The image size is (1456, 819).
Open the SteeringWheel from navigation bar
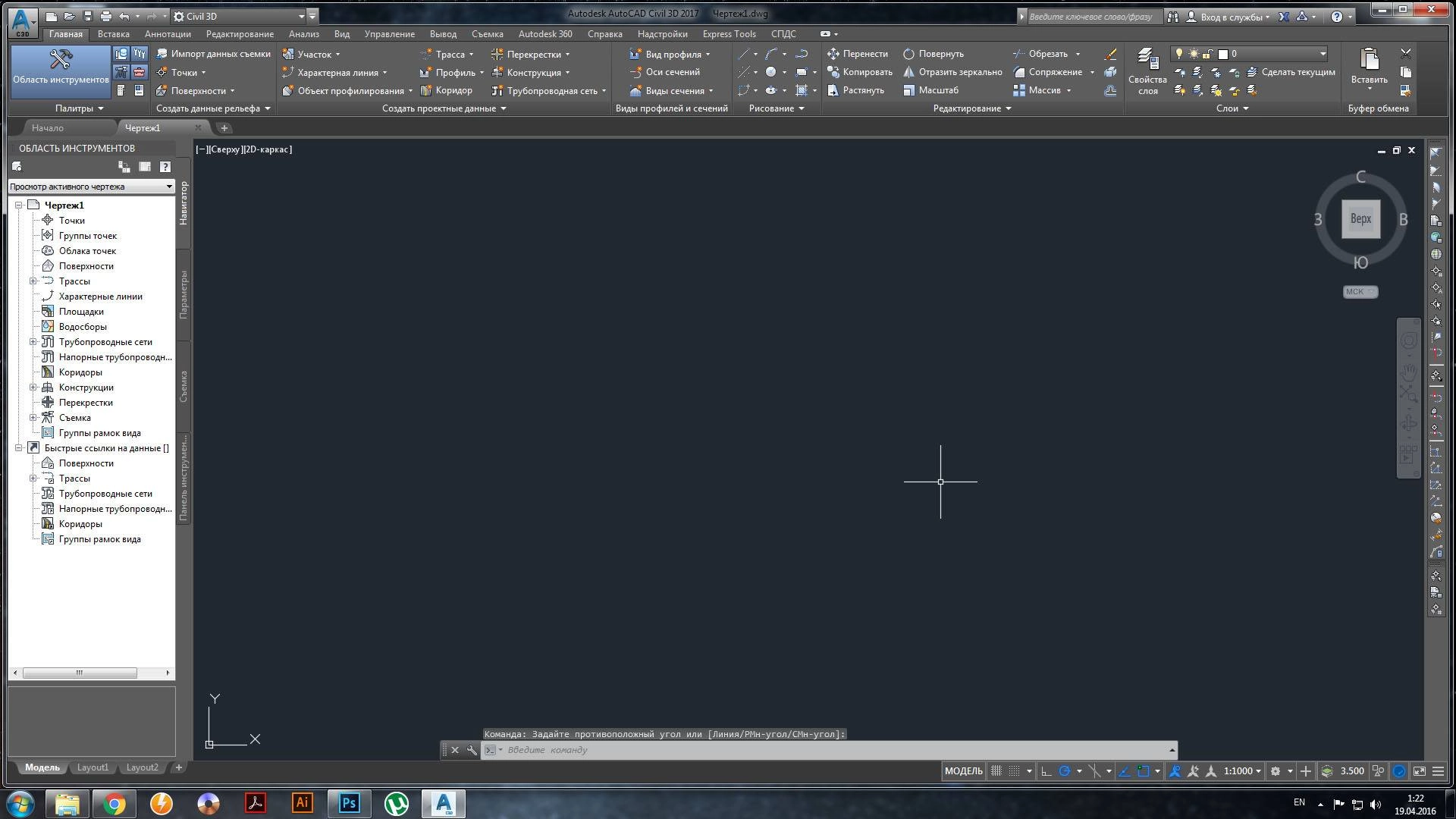tap(1408, 340)
